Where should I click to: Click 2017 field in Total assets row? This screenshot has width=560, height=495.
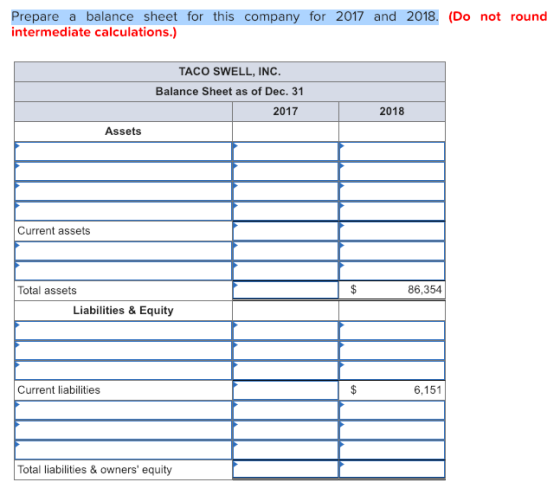tap(285, 290)
